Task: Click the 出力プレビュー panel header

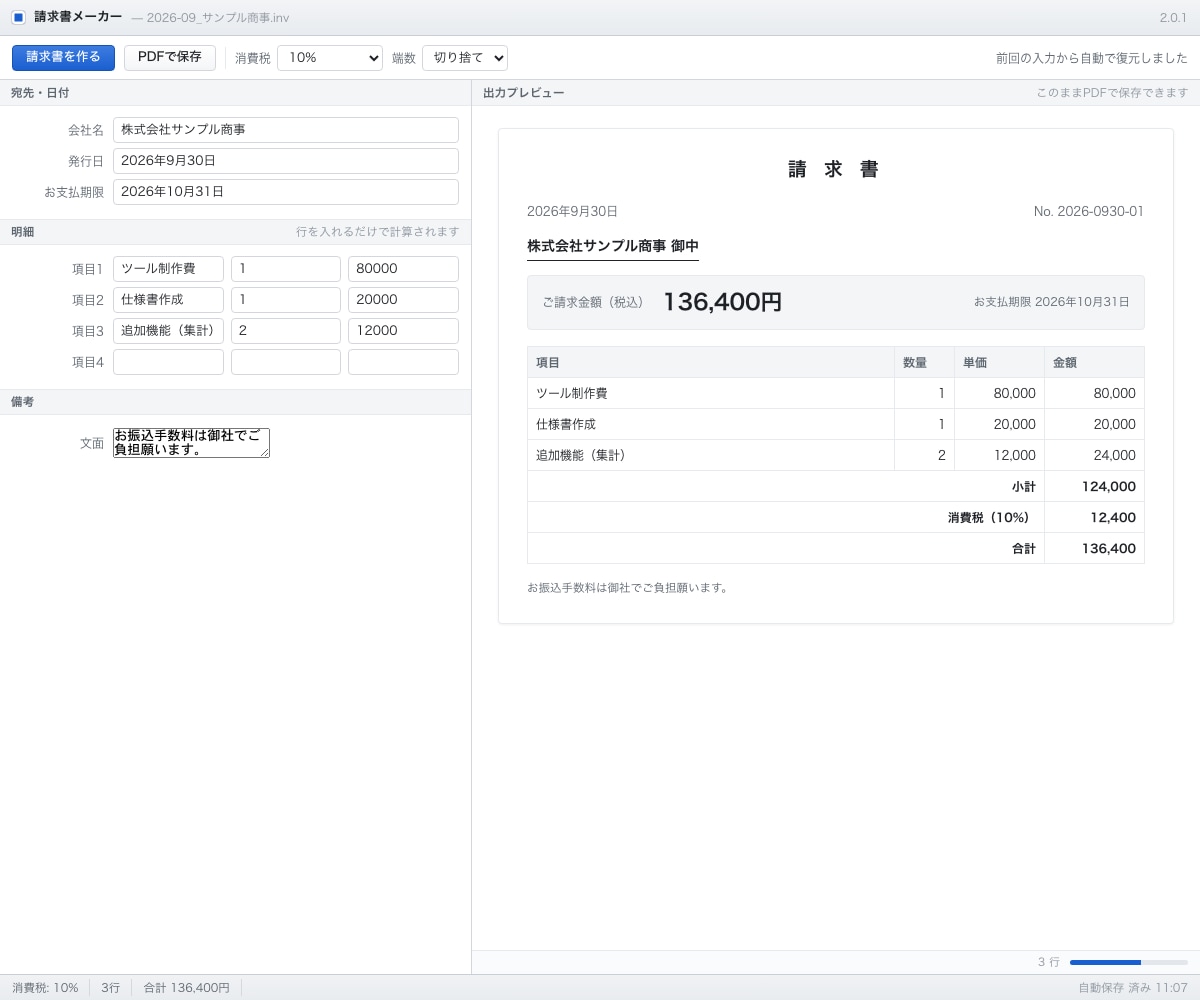Action: [836, 93]
